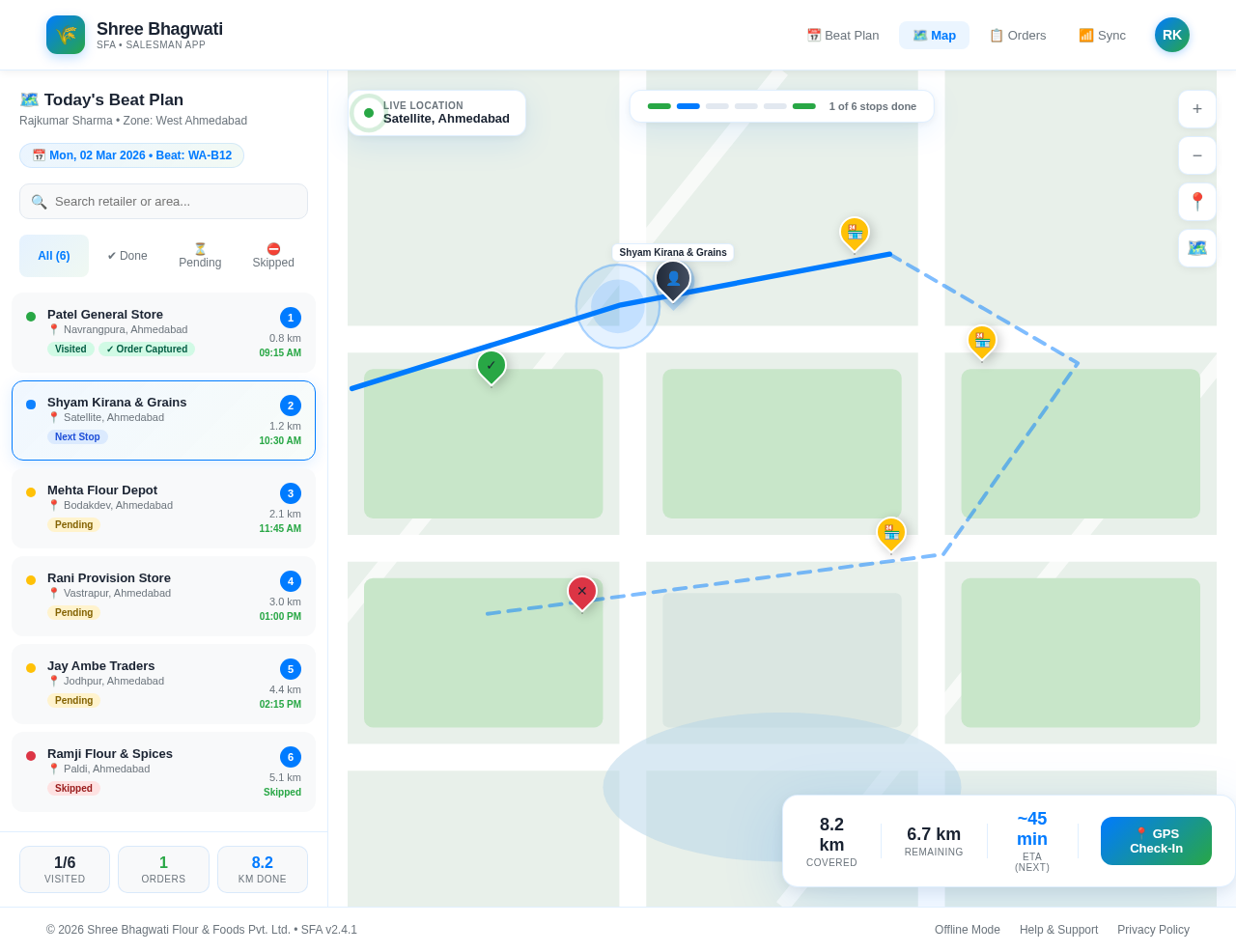Toggle the map layers control button
The image size is (1236, 952).
1196,248
